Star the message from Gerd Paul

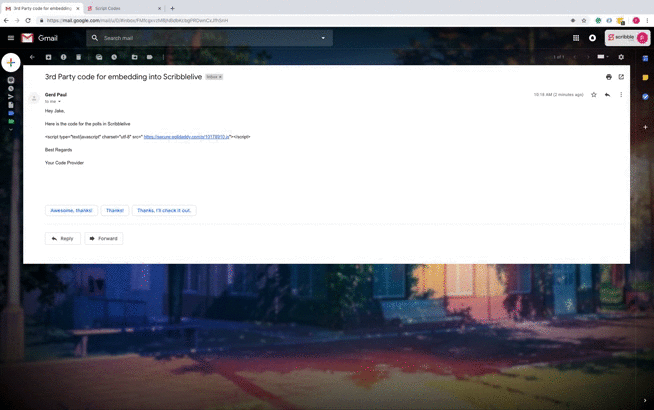click(594, 95)
